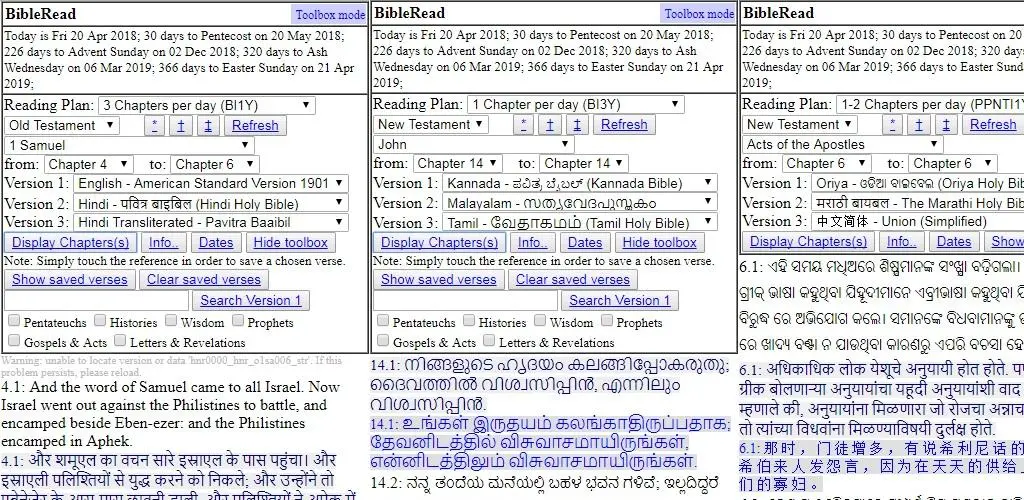The image size is (1024, 500).
Task: Open the New Testament dropdown in the second panel
Action: tap(431, 124)
